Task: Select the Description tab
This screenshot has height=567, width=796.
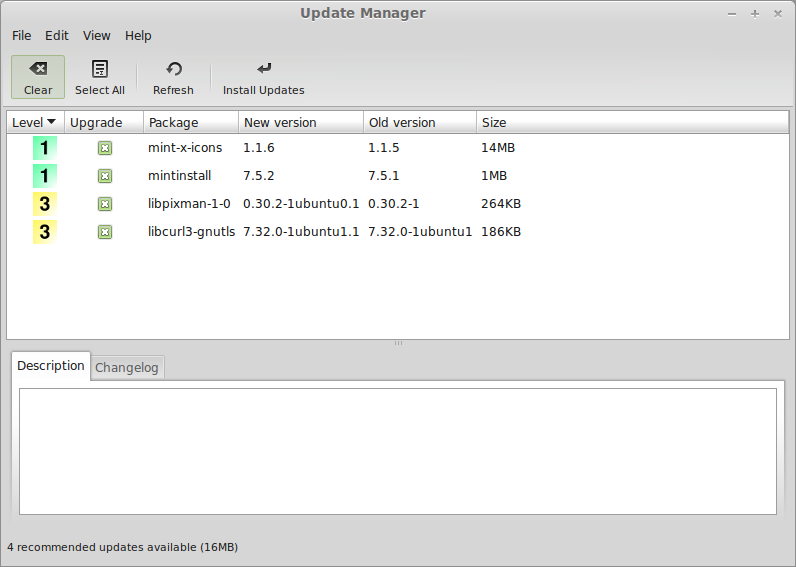Action: pos(51,365)
